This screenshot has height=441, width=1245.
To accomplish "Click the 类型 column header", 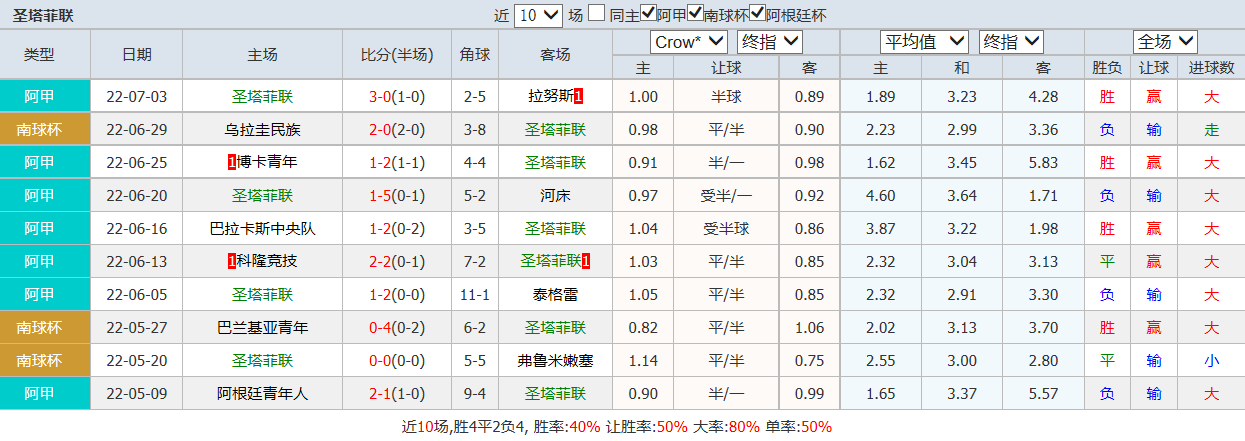I will pos(40,55).
